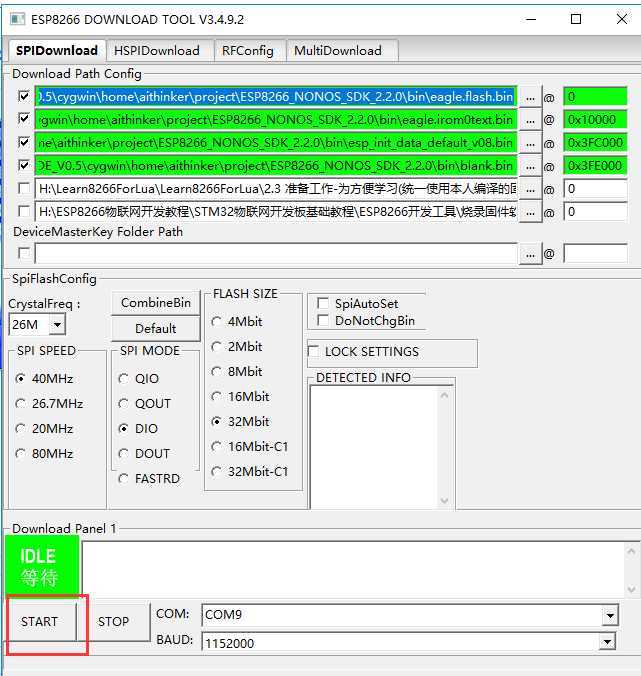Click the download log scrollbar up arrow
Screen dimensions: 641x676
[632, 551]
